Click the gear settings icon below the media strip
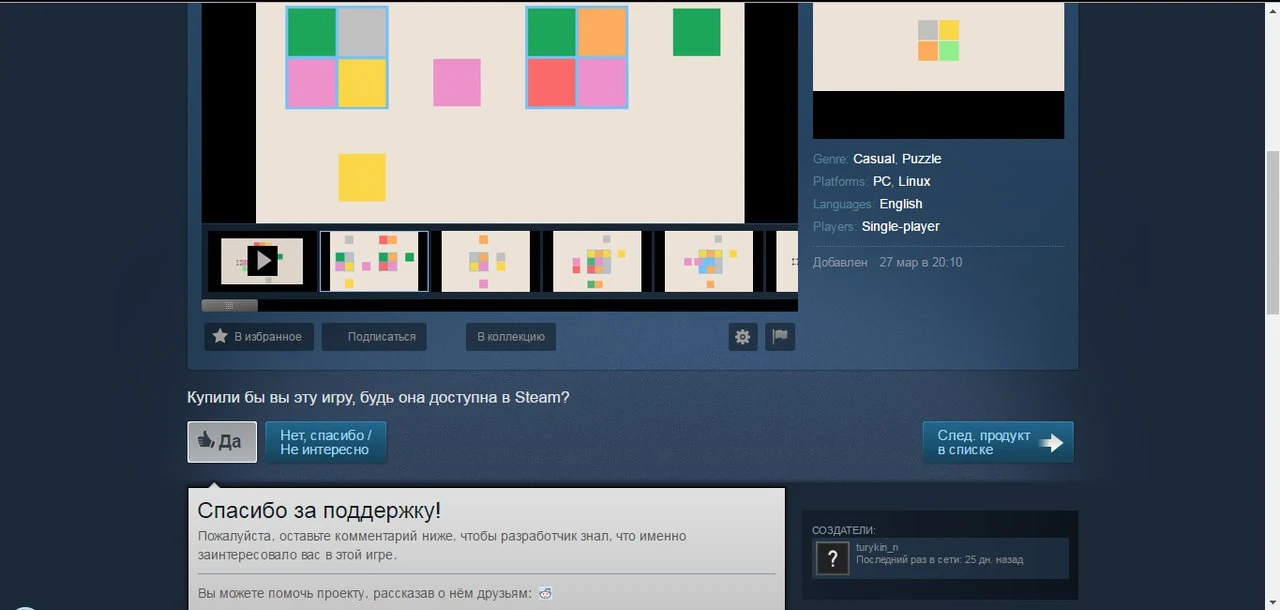The width and height of the screenshot is (1280, 610). pos(743,337)
